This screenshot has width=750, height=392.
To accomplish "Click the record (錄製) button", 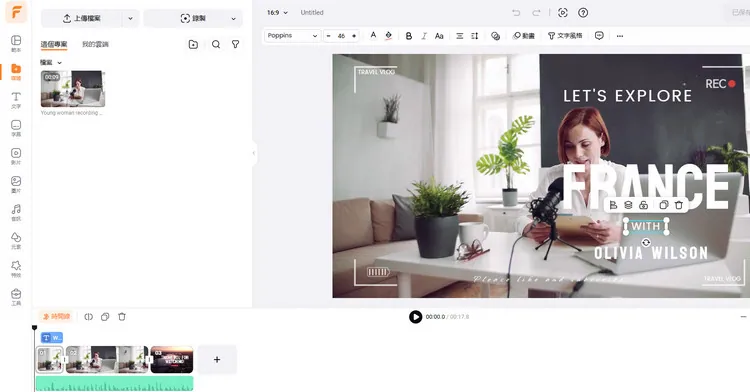I will pos(193,18).
